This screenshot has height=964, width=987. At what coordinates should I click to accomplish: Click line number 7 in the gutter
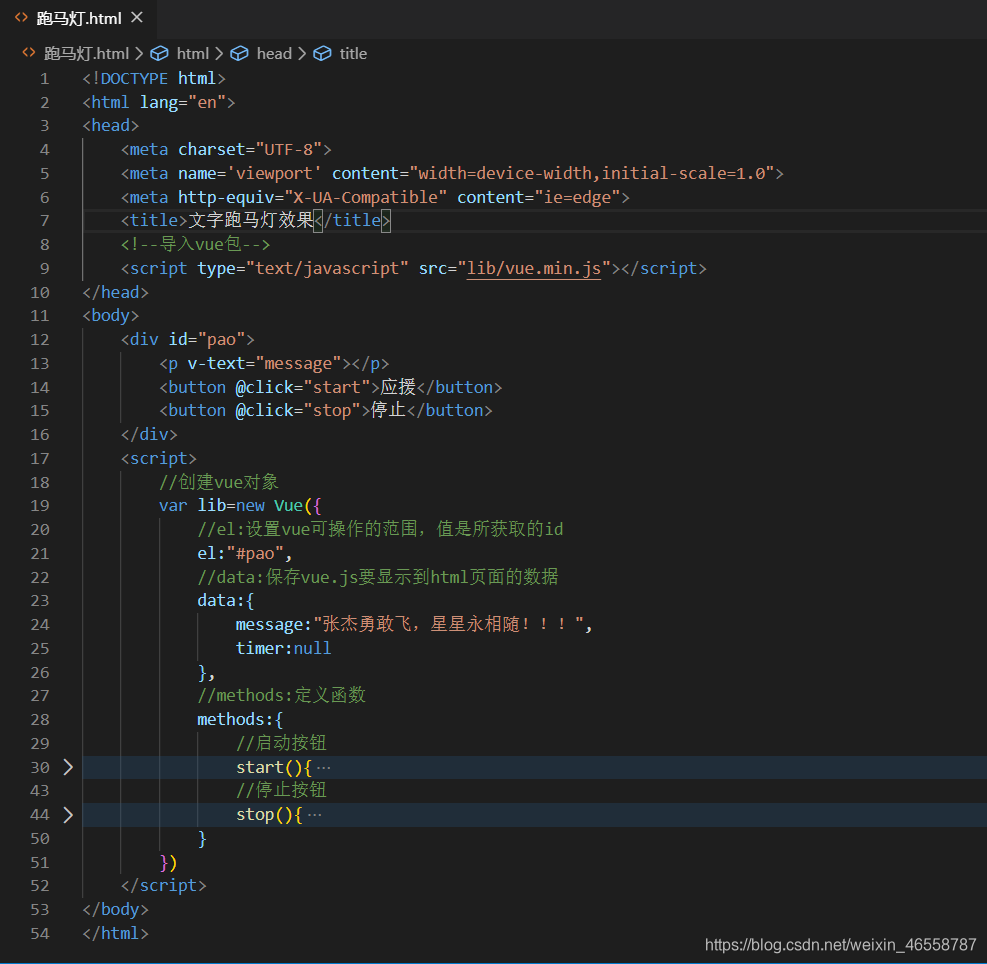[x=44, y=221]
